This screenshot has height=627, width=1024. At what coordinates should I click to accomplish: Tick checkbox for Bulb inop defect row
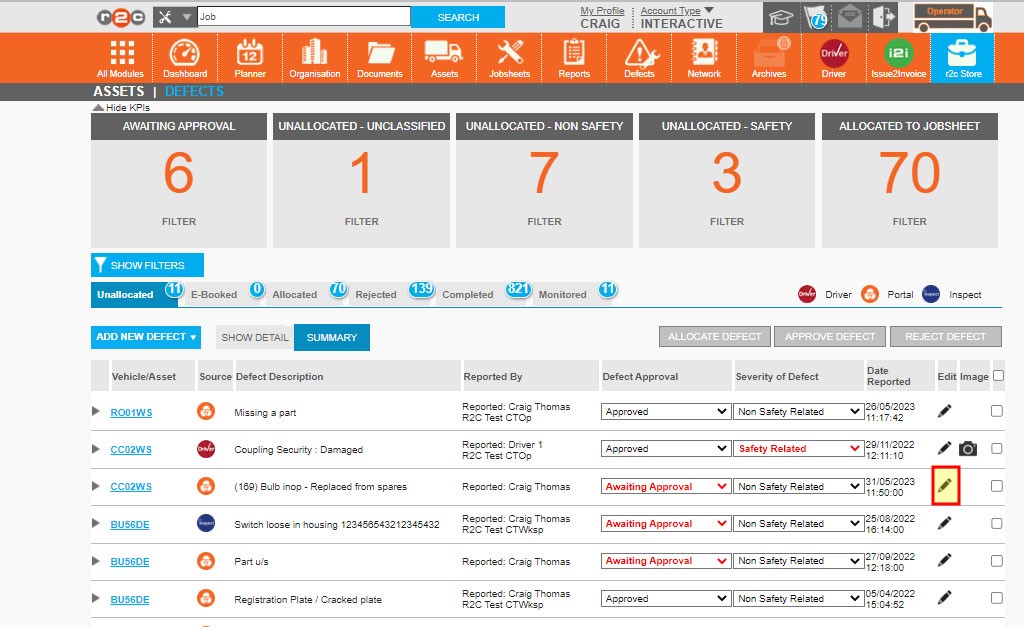click(997, 486)
